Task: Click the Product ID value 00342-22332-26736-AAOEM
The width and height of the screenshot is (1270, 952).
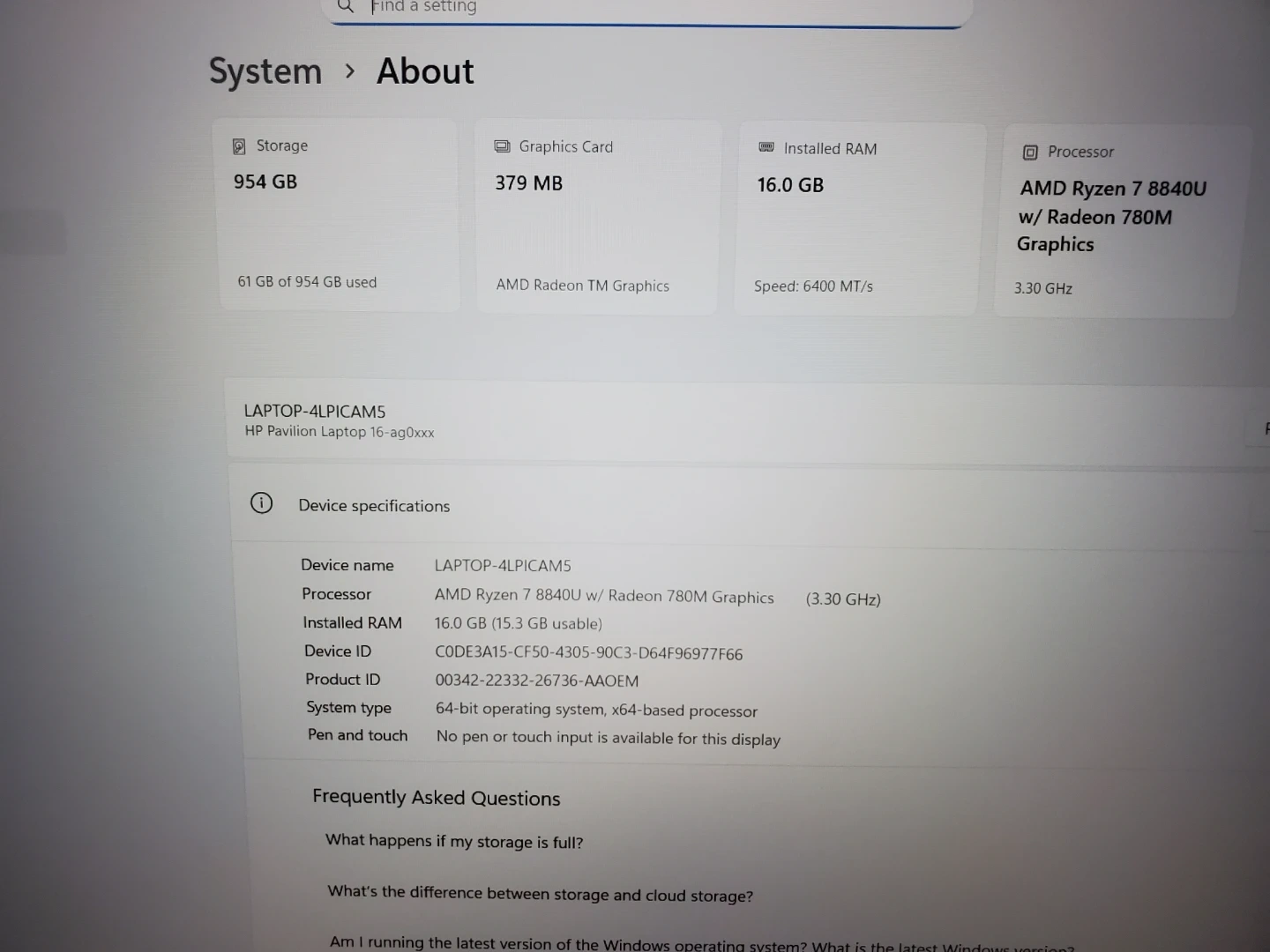Action: point(536,681)
